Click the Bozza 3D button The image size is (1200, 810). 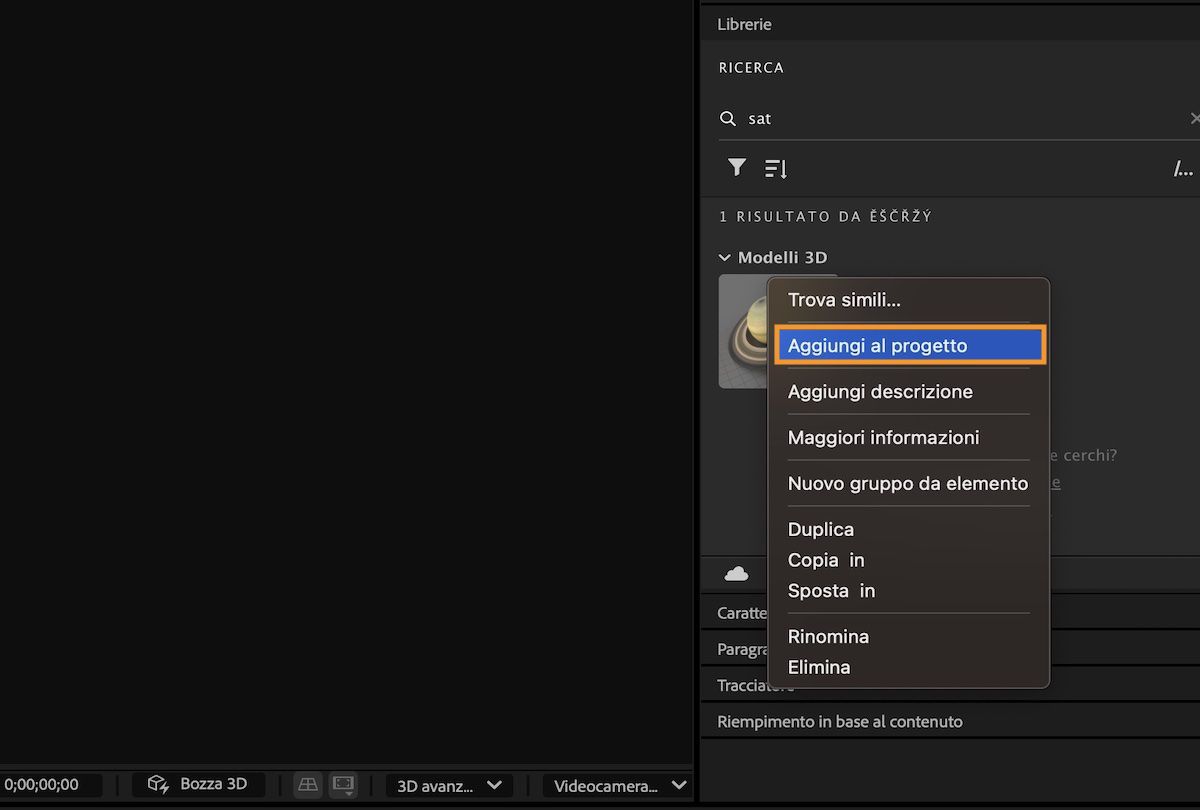tap(197, 784)
